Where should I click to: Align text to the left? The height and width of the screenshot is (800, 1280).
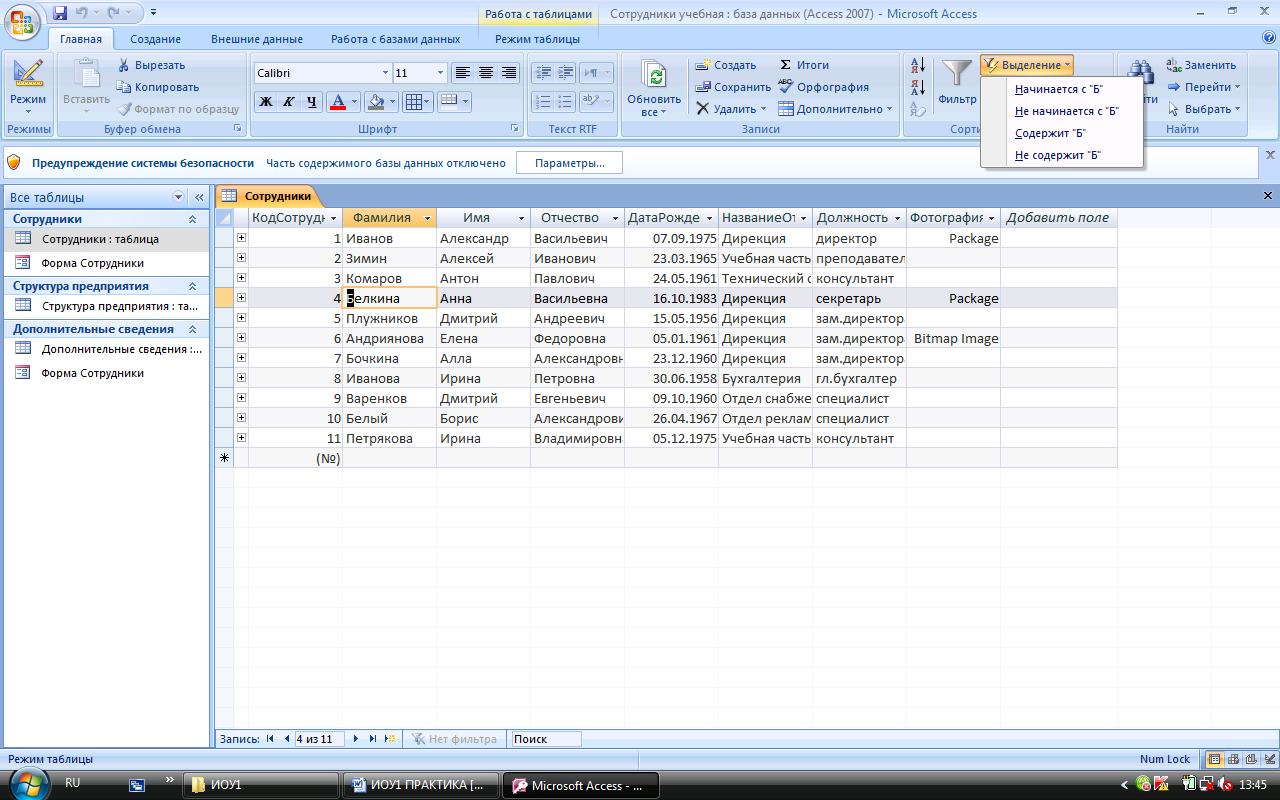tap(462, 73)
